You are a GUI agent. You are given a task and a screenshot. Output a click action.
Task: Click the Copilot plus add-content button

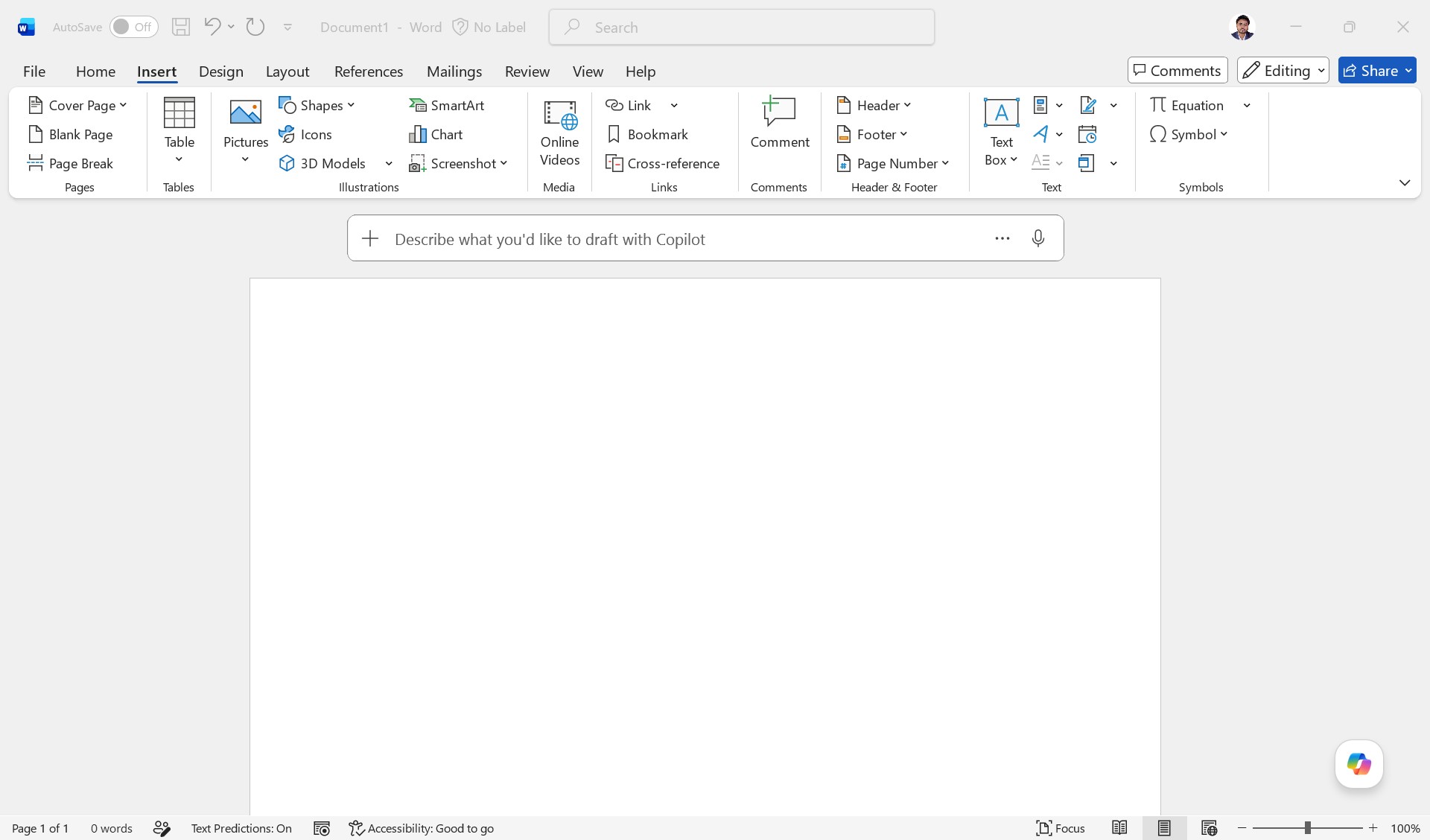[370, 238]
